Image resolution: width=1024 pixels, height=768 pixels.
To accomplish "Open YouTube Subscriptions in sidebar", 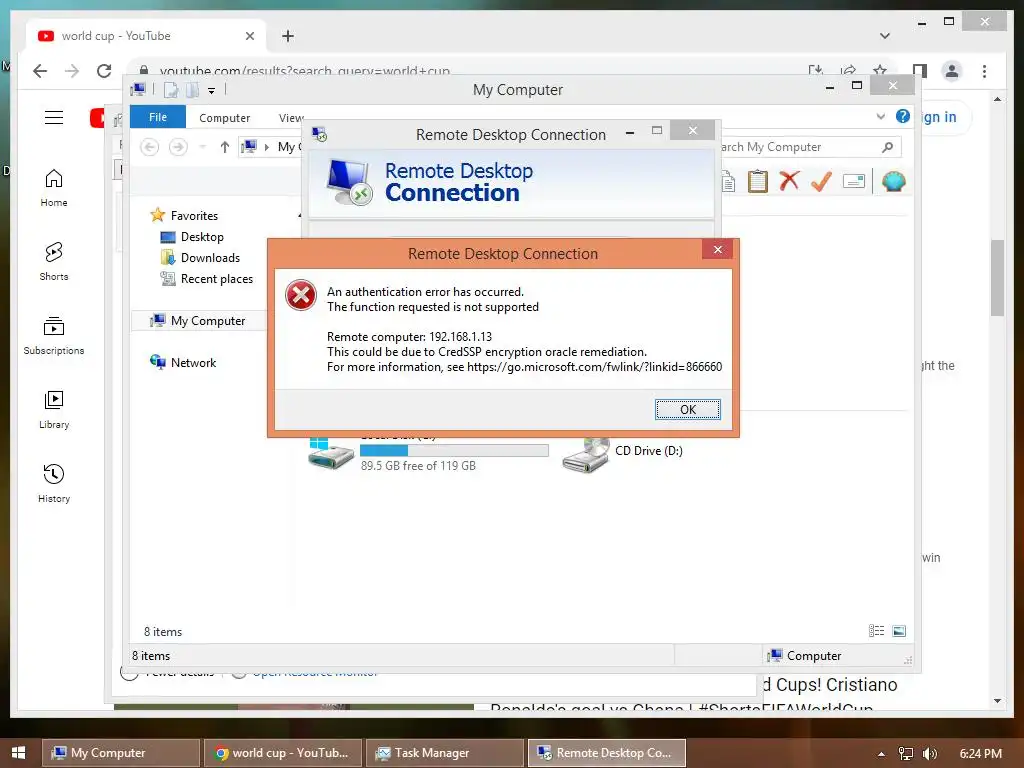I will pyautogui.click(x=54, y=336).
